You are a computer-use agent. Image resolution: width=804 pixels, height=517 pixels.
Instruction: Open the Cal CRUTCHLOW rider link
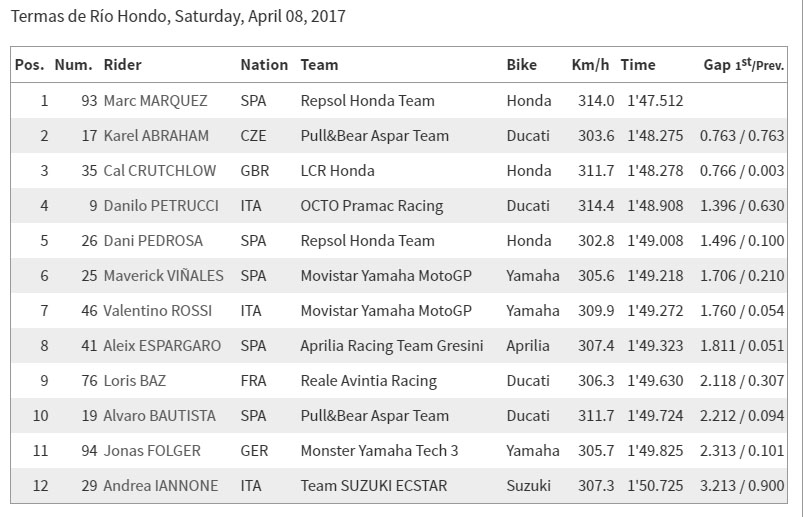coord(159,170)
